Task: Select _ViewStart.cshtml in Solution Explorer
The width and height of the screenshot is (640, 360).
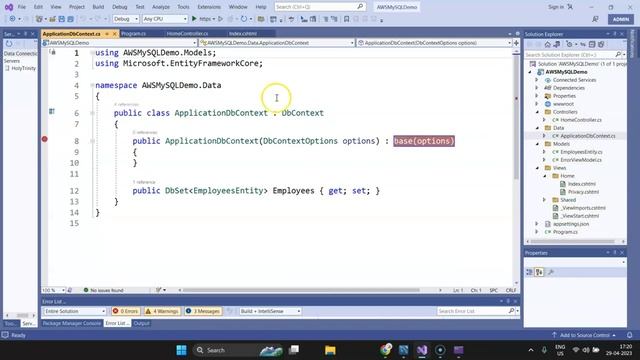Action: point(580,216)
